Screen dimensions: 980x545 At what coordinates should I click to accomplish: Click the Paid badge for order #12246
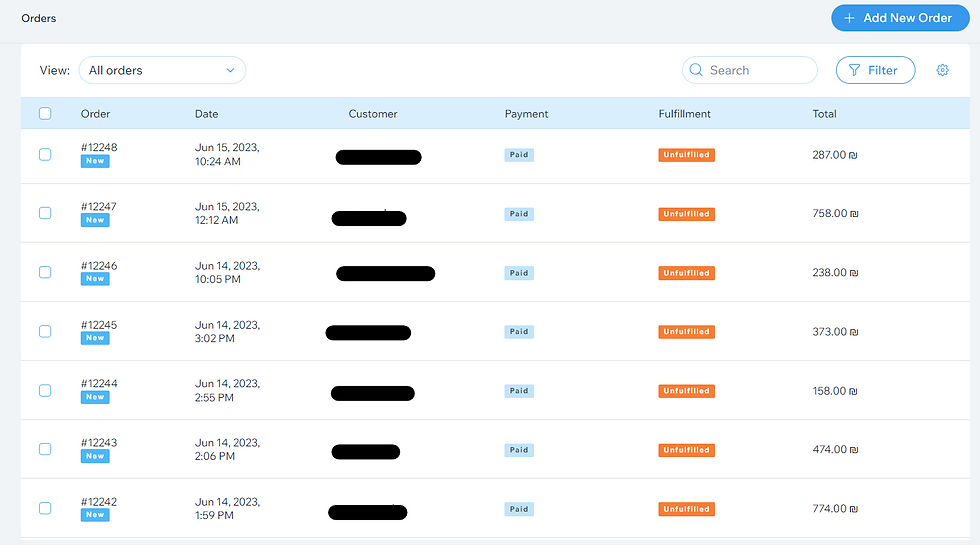[519, 273]
